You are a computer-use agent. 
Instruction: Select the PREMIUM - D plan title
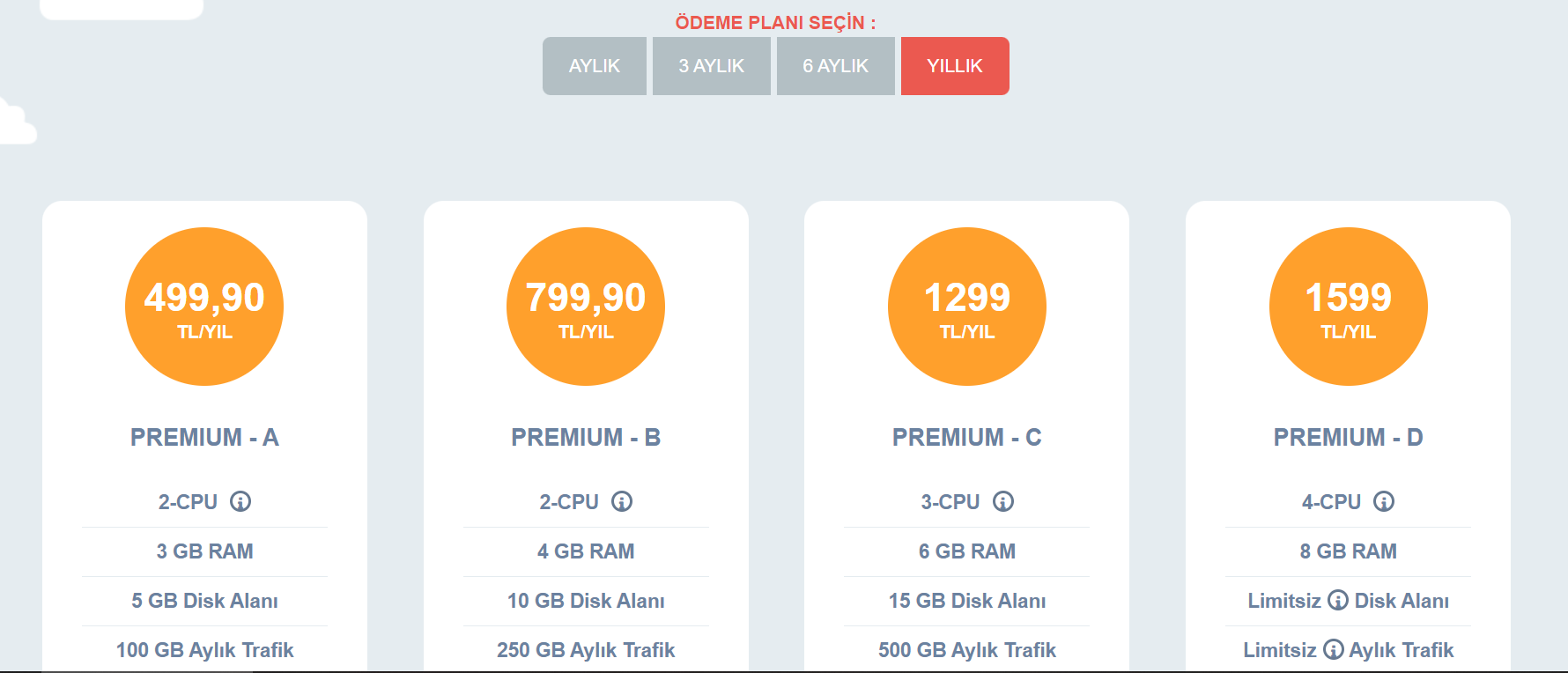coord(1349,437)
